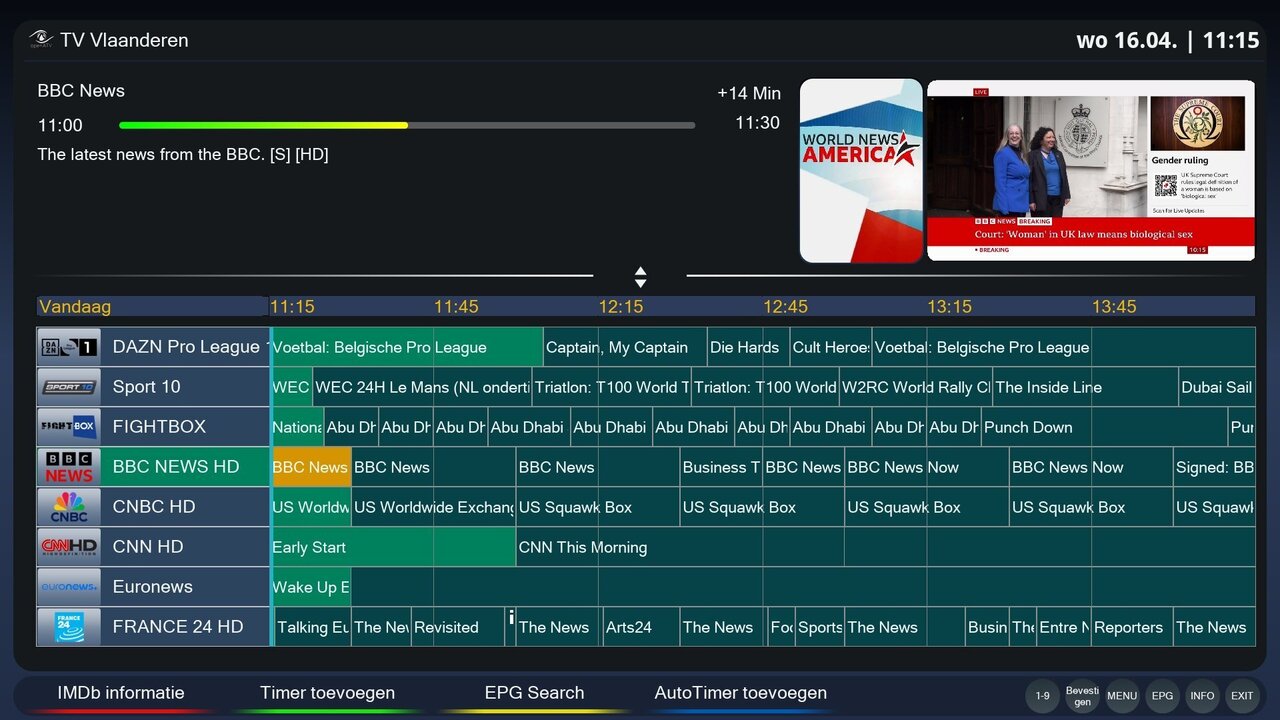1280x720 pixels.
Task: Select the Sport 10 channel logo
Action: coord(69,387)
